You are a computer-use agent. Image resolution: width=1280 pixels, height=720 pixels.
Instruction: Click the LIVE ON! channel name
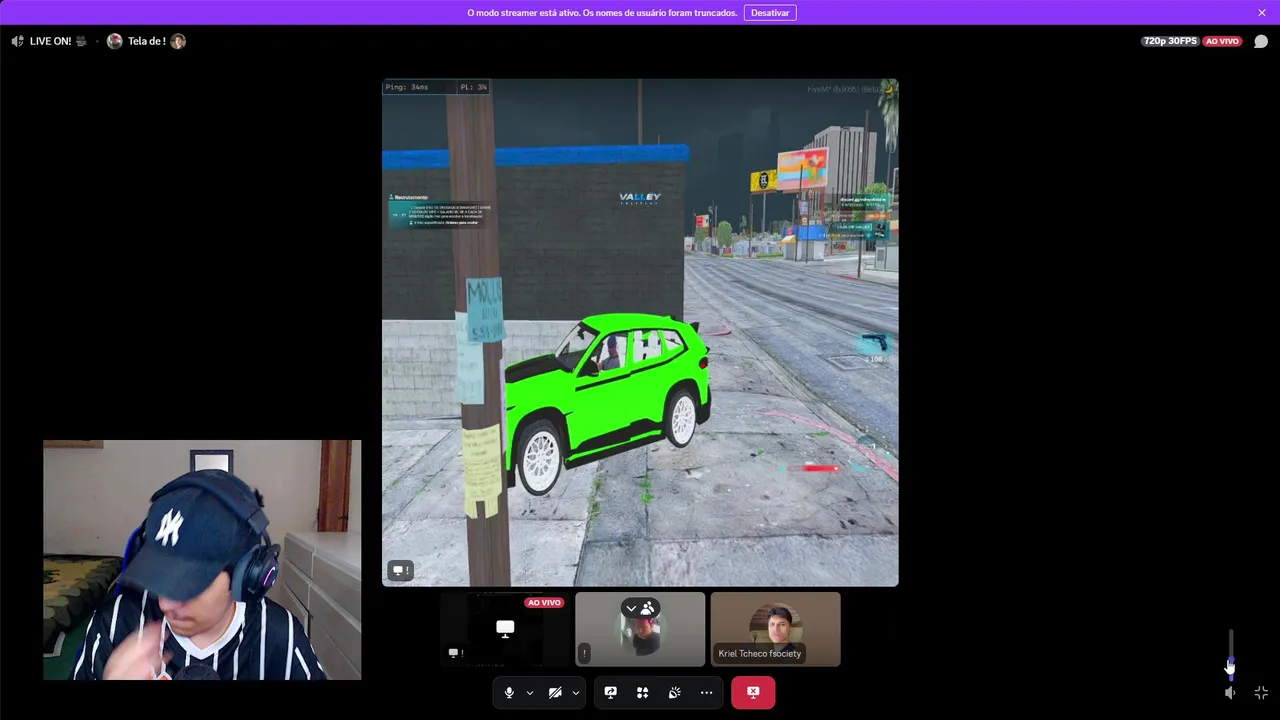click(50, 41)
